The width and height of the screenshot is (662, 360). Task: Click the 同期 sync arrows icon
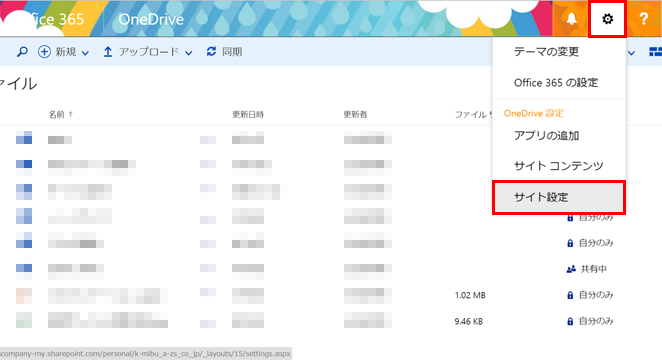pos(211,51)
